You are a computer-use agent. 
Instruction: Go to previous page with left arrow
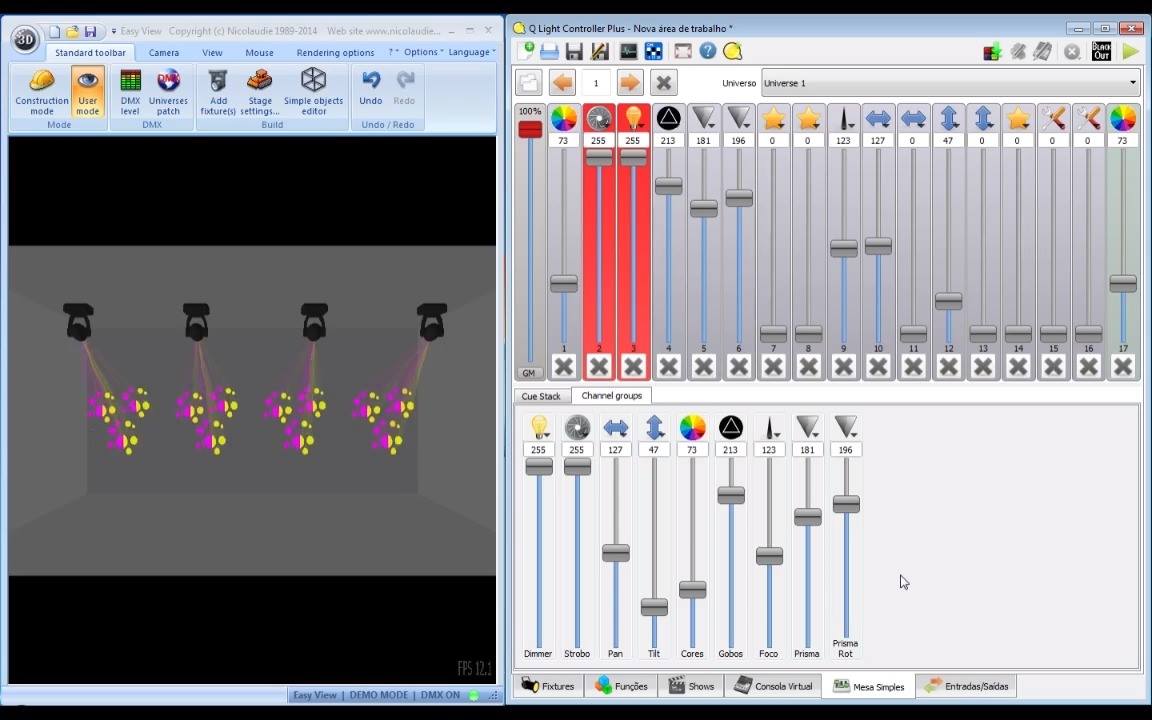tap(563, 82)
